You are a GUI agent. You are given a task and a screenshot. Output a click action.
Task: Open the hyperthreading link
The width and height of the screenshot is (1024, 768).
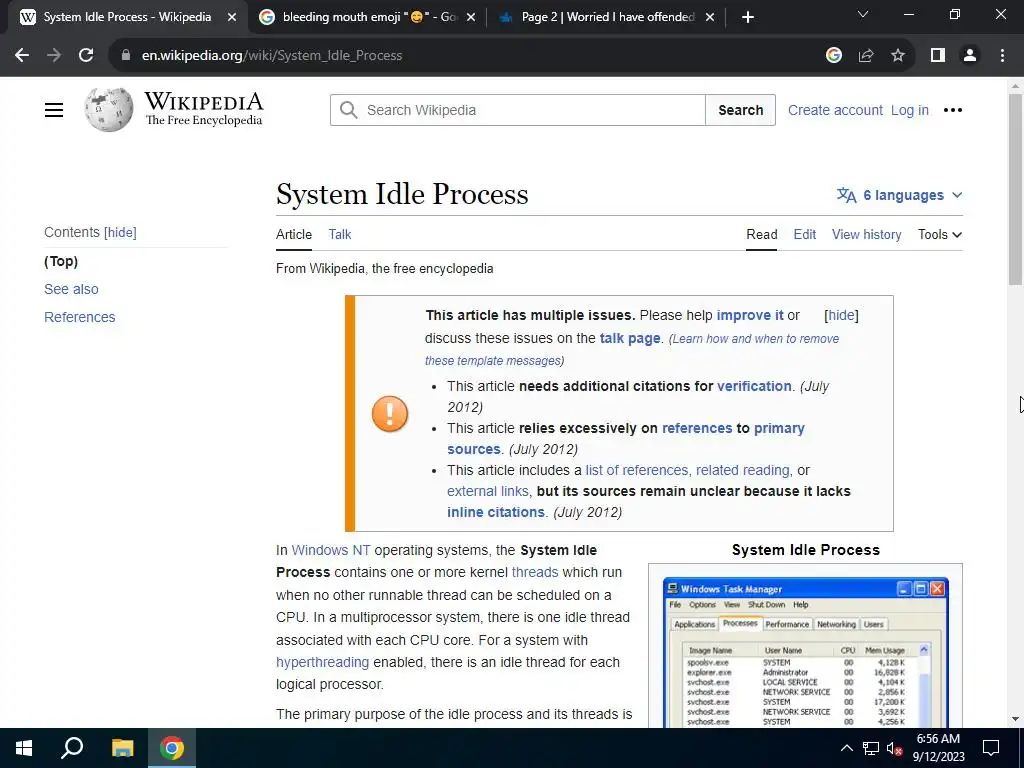click(x=323, y=662)
